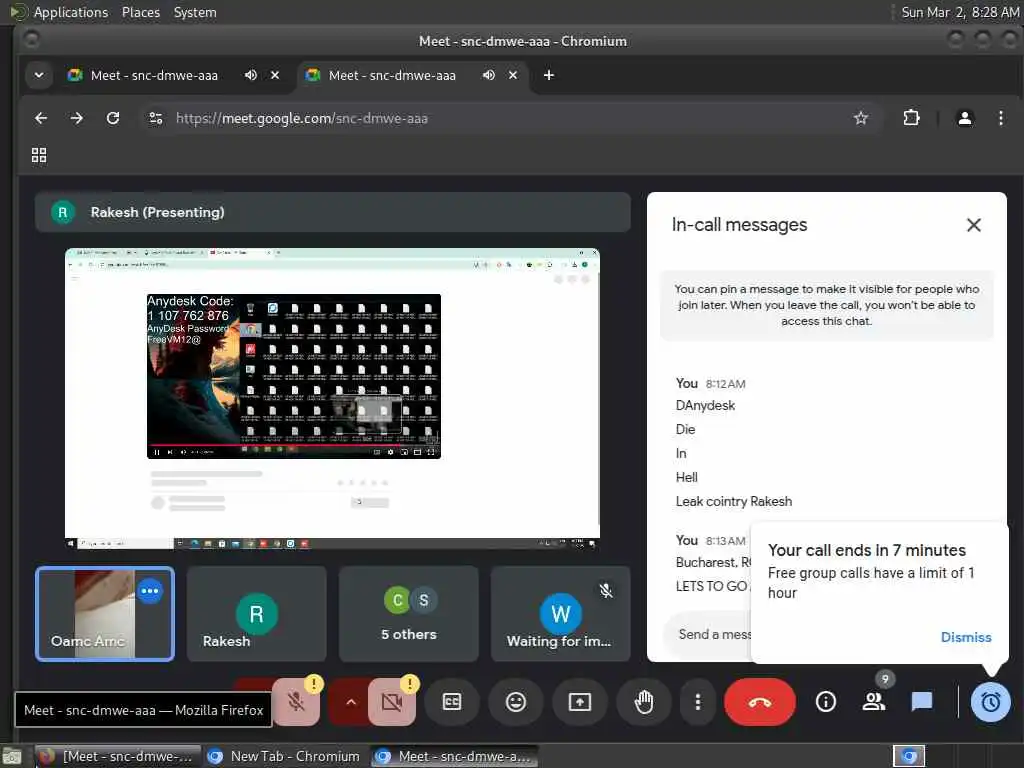Open options on Oamc Amc tile

point(150,591)
